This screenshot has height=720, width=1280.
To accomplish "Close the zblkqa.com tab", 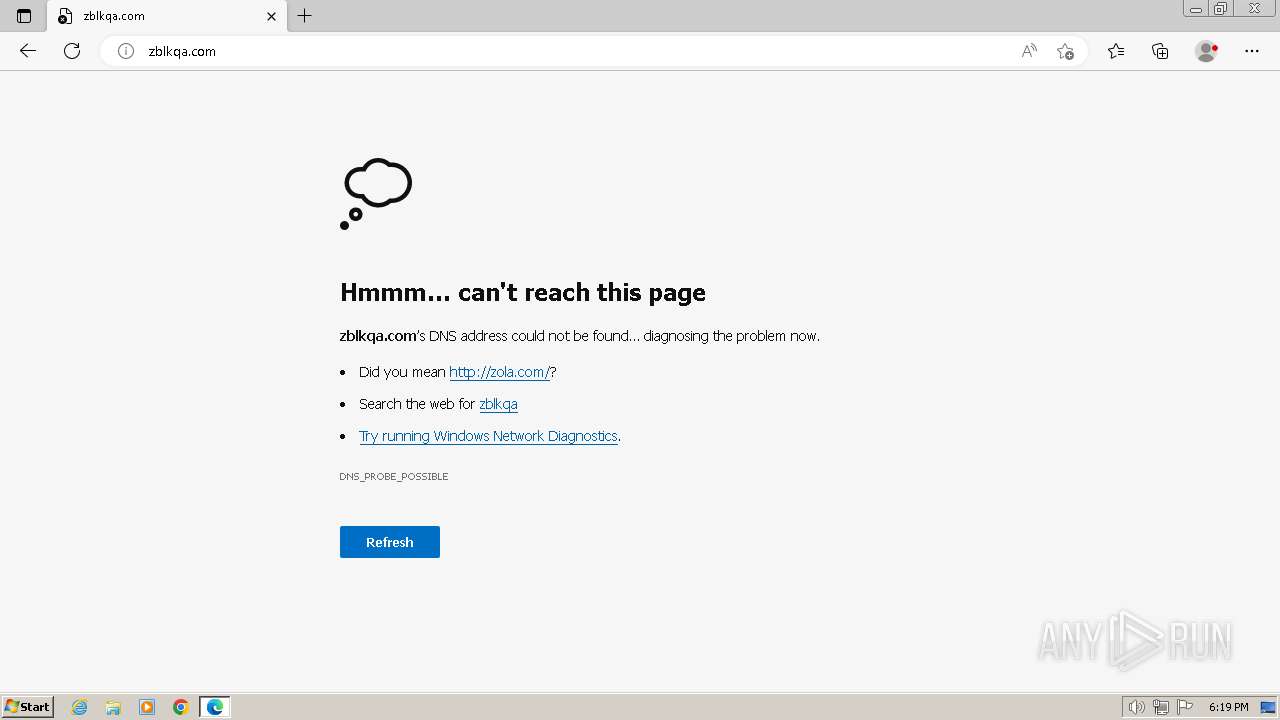I will click(x=271, y=16).
